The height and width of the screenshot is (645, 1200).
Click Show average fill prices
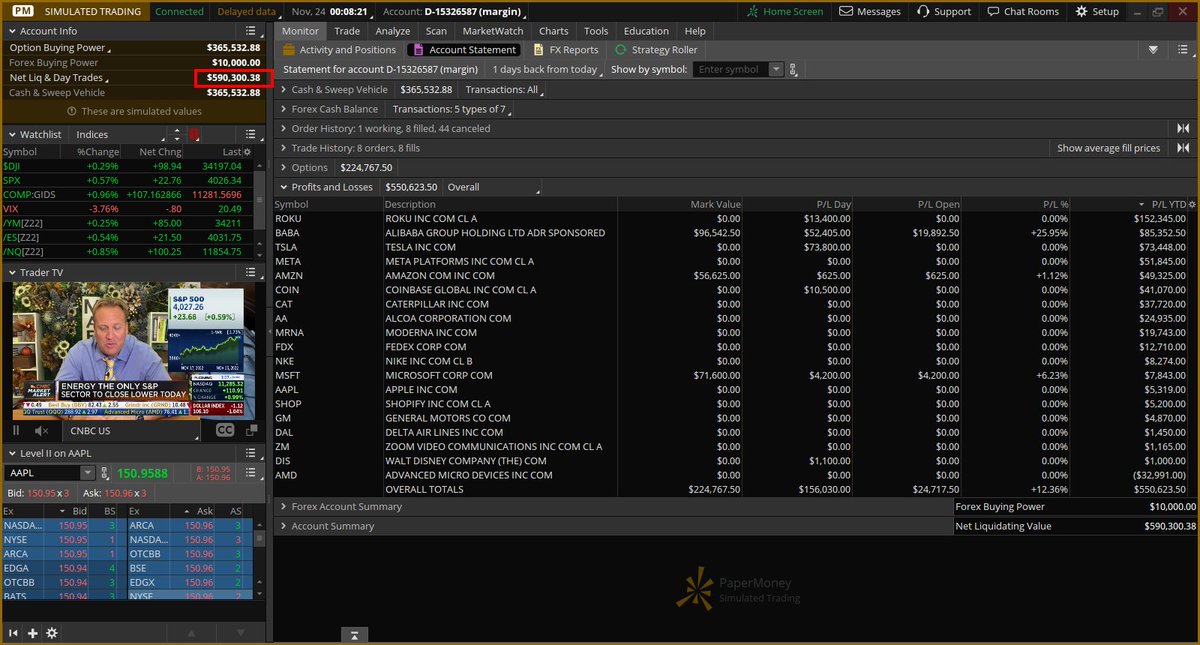(x=1109, y=148)
